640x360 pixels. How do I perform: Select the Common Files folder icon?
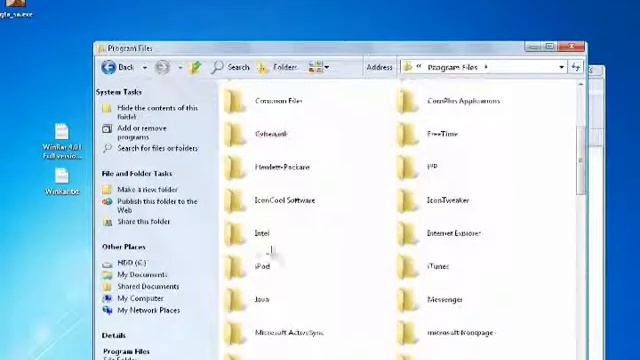pyautogui.click(x=235, y=101)
